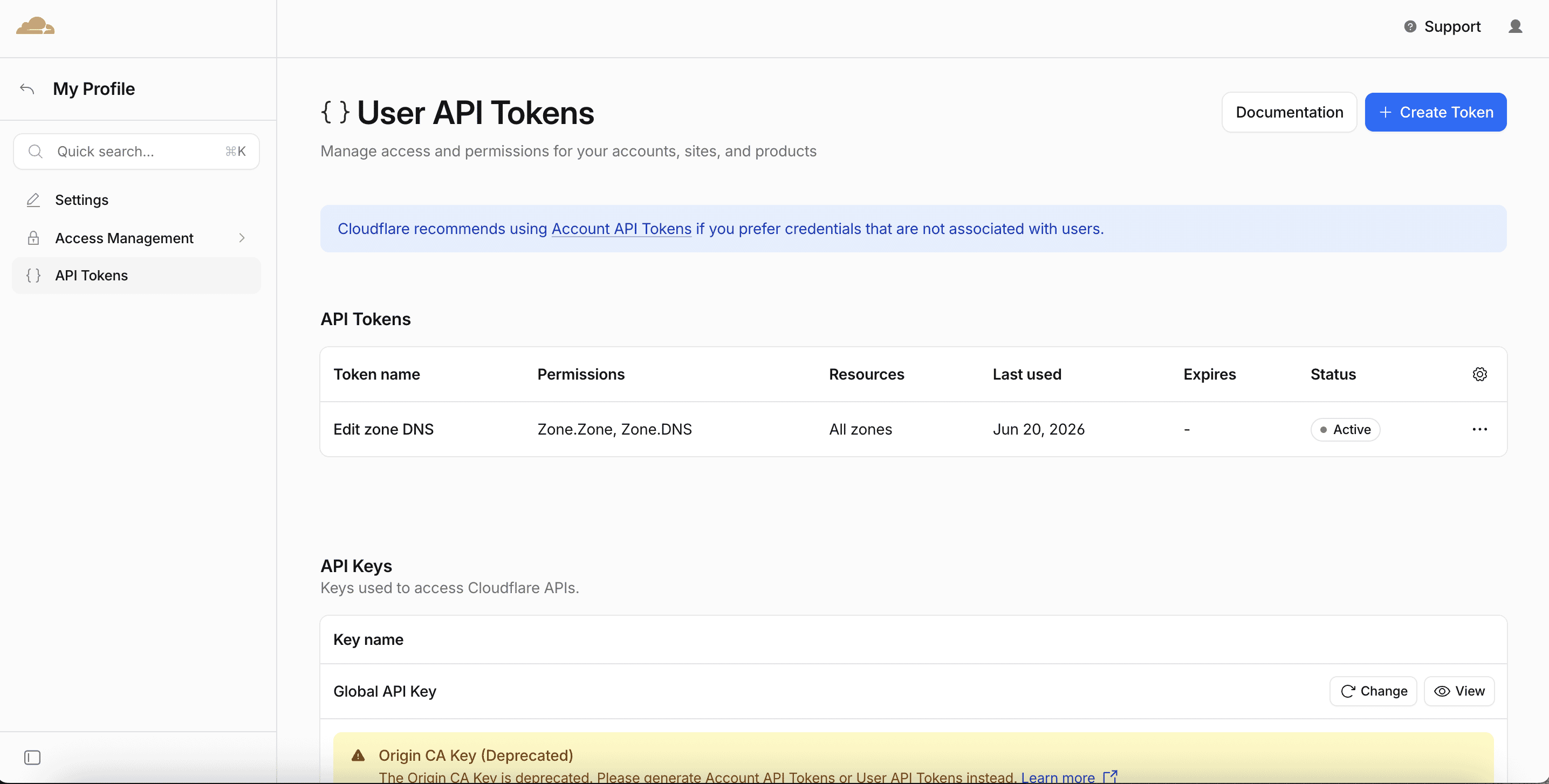The height and width of the screenshot is (784, 1549).
Task: View the Global API Key
Action: (x=1459, y=691)
